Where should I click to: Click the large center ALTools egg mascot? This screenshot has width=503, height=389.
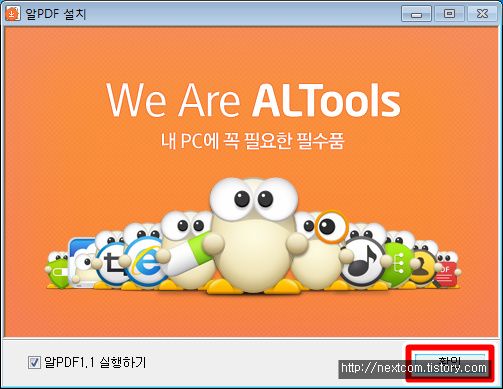tap(253, 235)
